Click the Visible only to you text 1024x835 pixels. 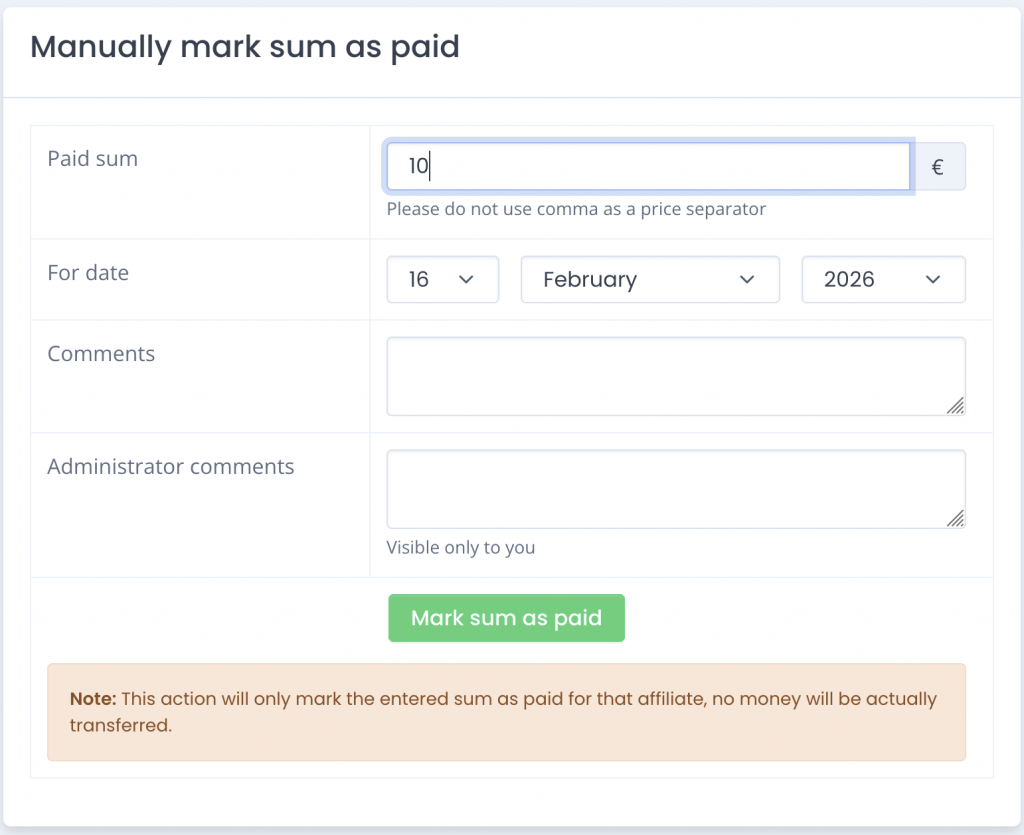(461, 547)
